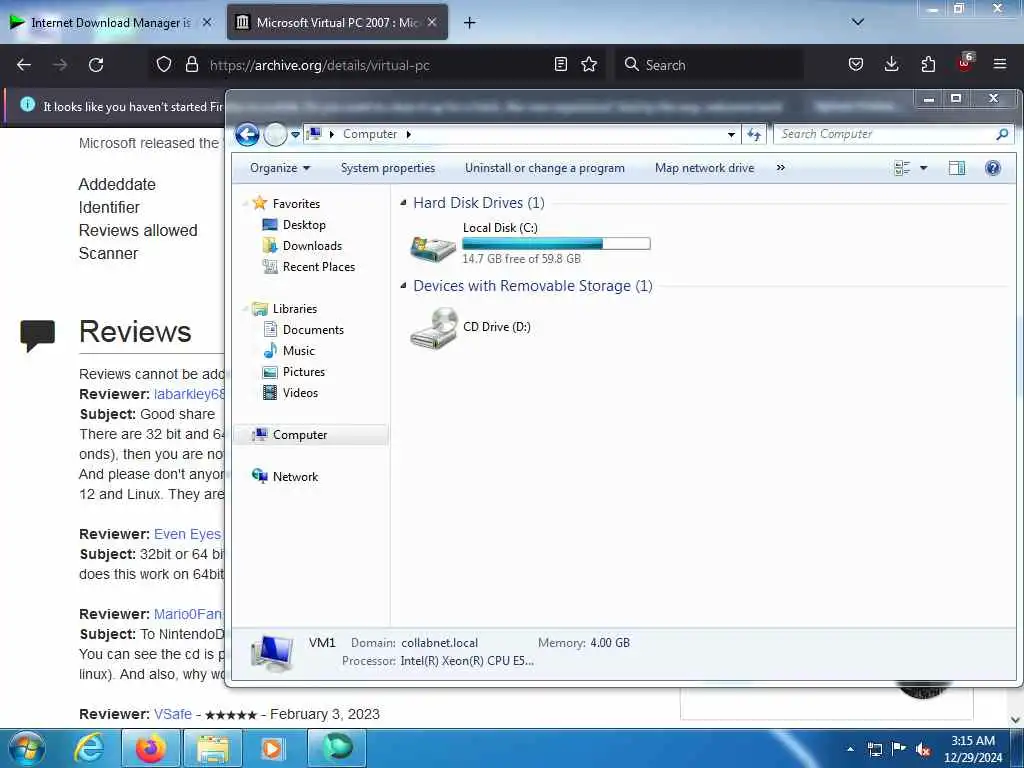Close the Internet Download Manager tab
1024x768 pixels.
pyautogui.click(x=207, y=22)
